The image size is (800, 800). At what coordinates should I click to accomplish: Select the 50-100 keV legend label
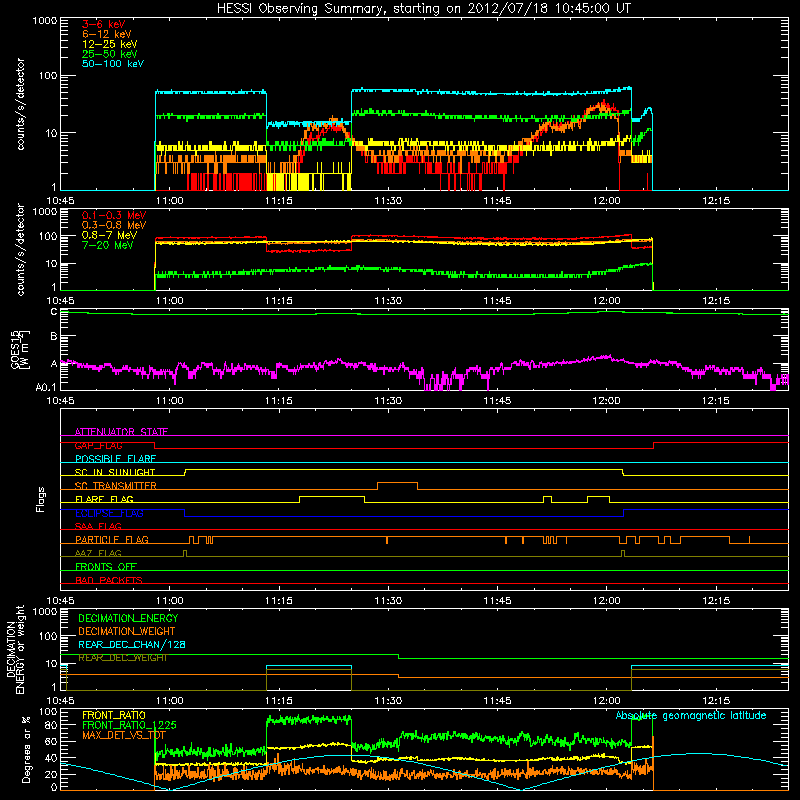[x=113, y=64]
